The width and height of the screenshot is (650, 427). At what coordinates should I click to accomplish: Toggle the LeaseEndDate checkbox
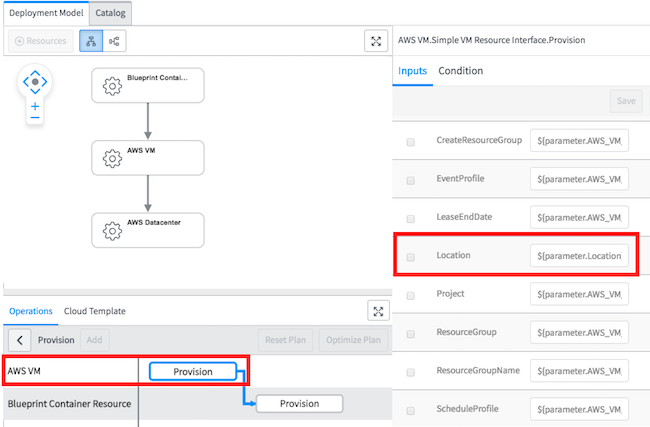[x=410, y=218]
